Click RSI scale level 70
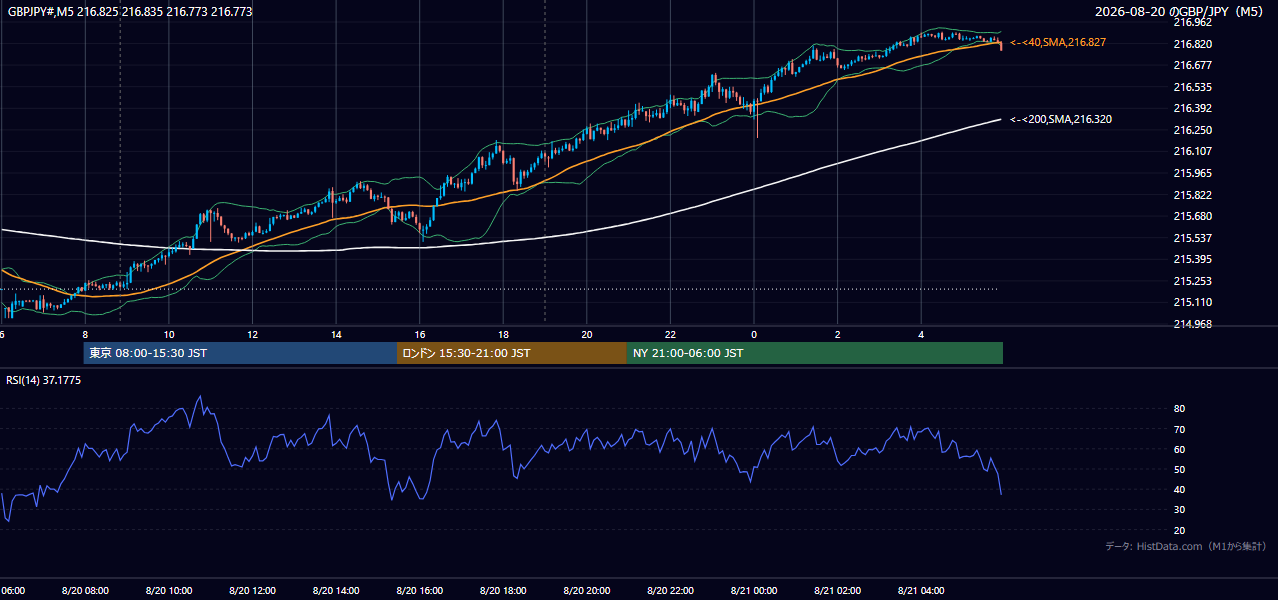This screenshot has width=1278, height=600. click(x=1179, y=429)
